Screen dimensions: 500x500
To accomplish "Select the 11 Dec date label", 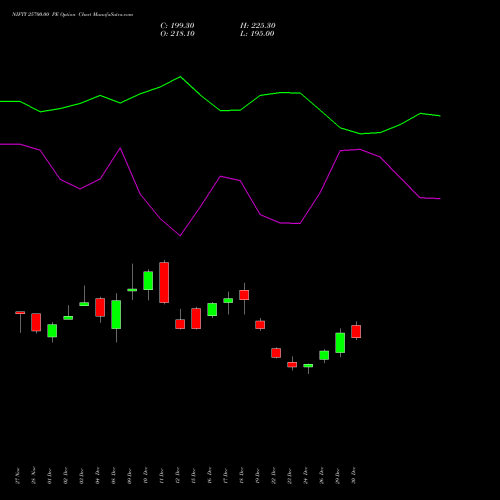I will (162, 476).
